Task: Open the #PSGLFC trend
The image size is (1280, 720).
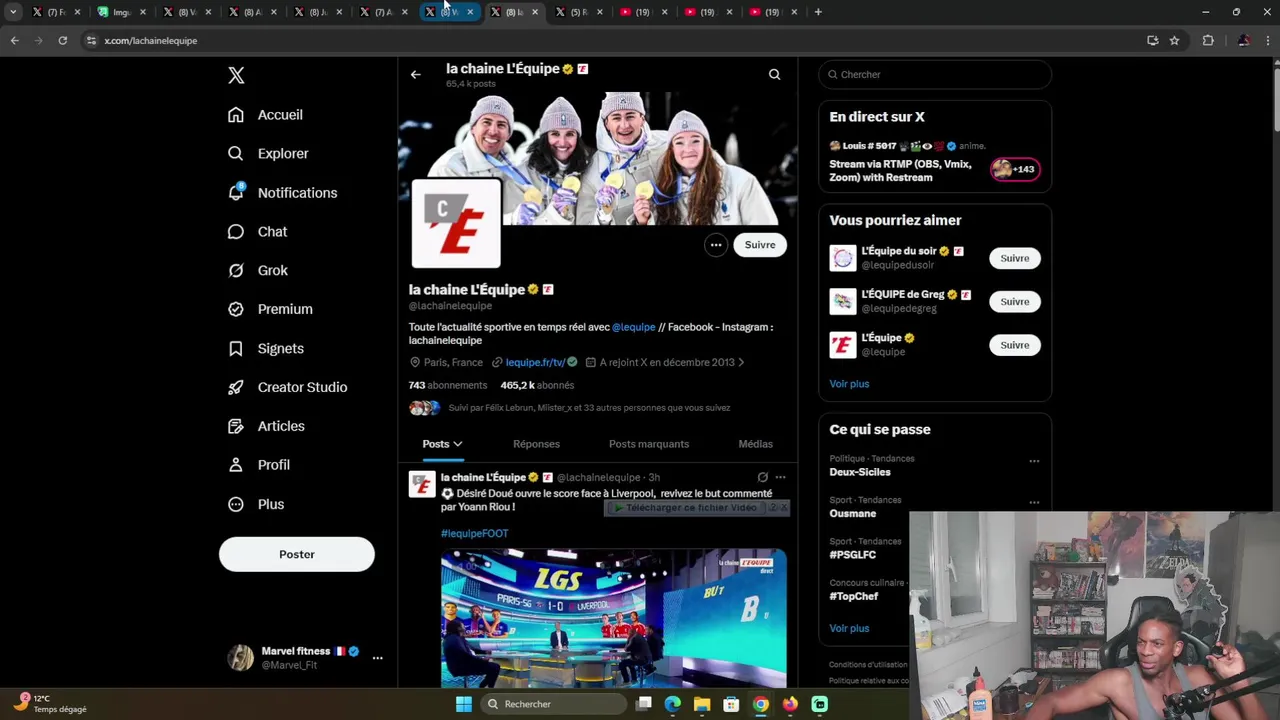Action: tap(853, 555)
